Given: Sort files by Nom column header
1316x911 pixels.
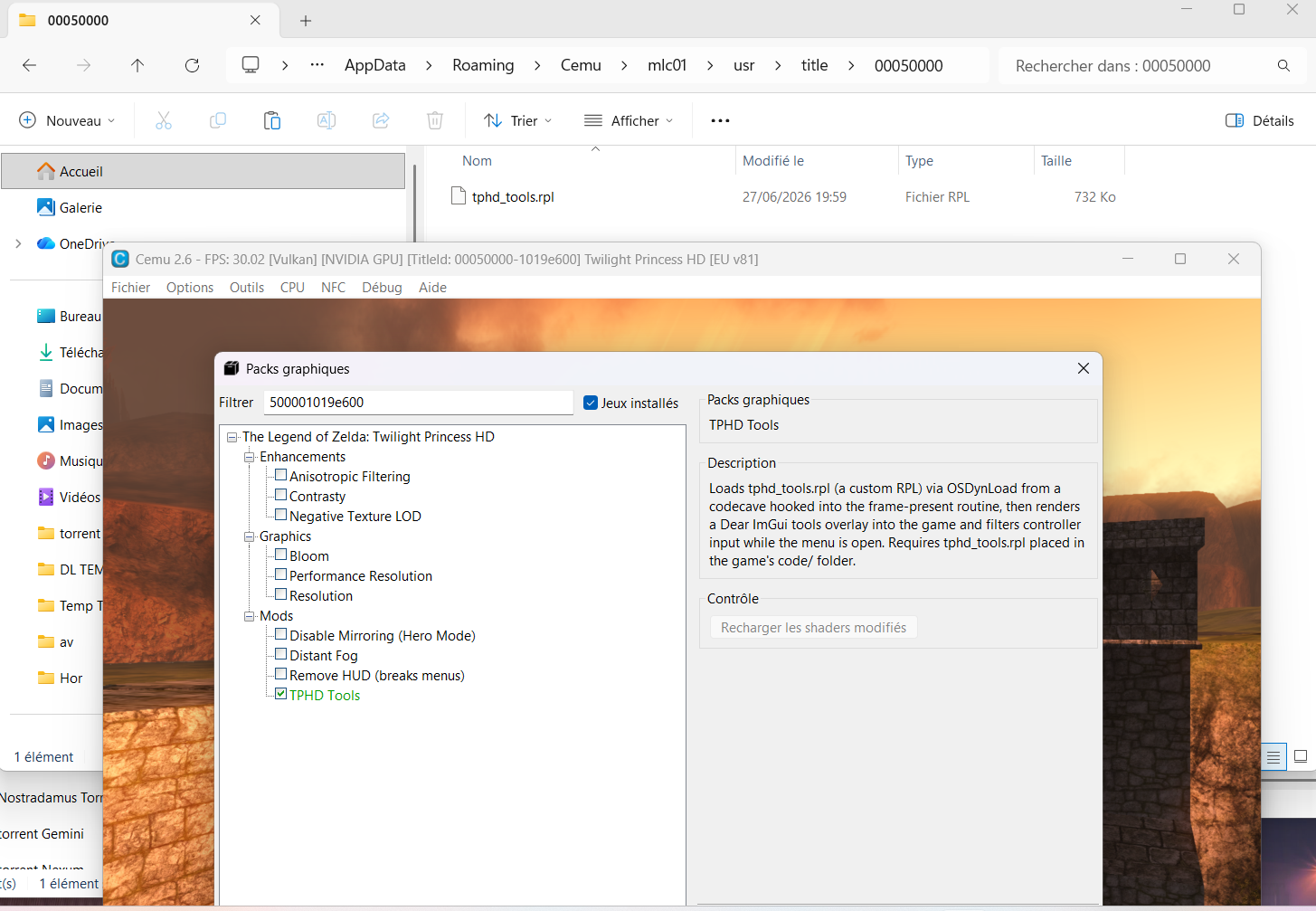Looking at the screenshot, I should click(x=478, y=160).
